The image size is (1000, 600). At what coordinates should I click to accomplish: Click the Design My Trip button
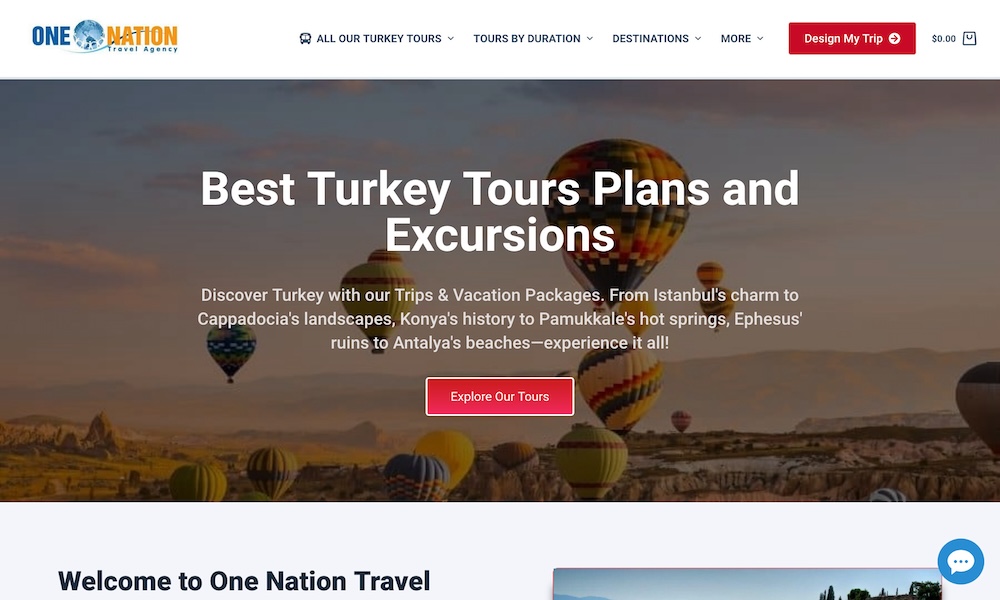851,38
